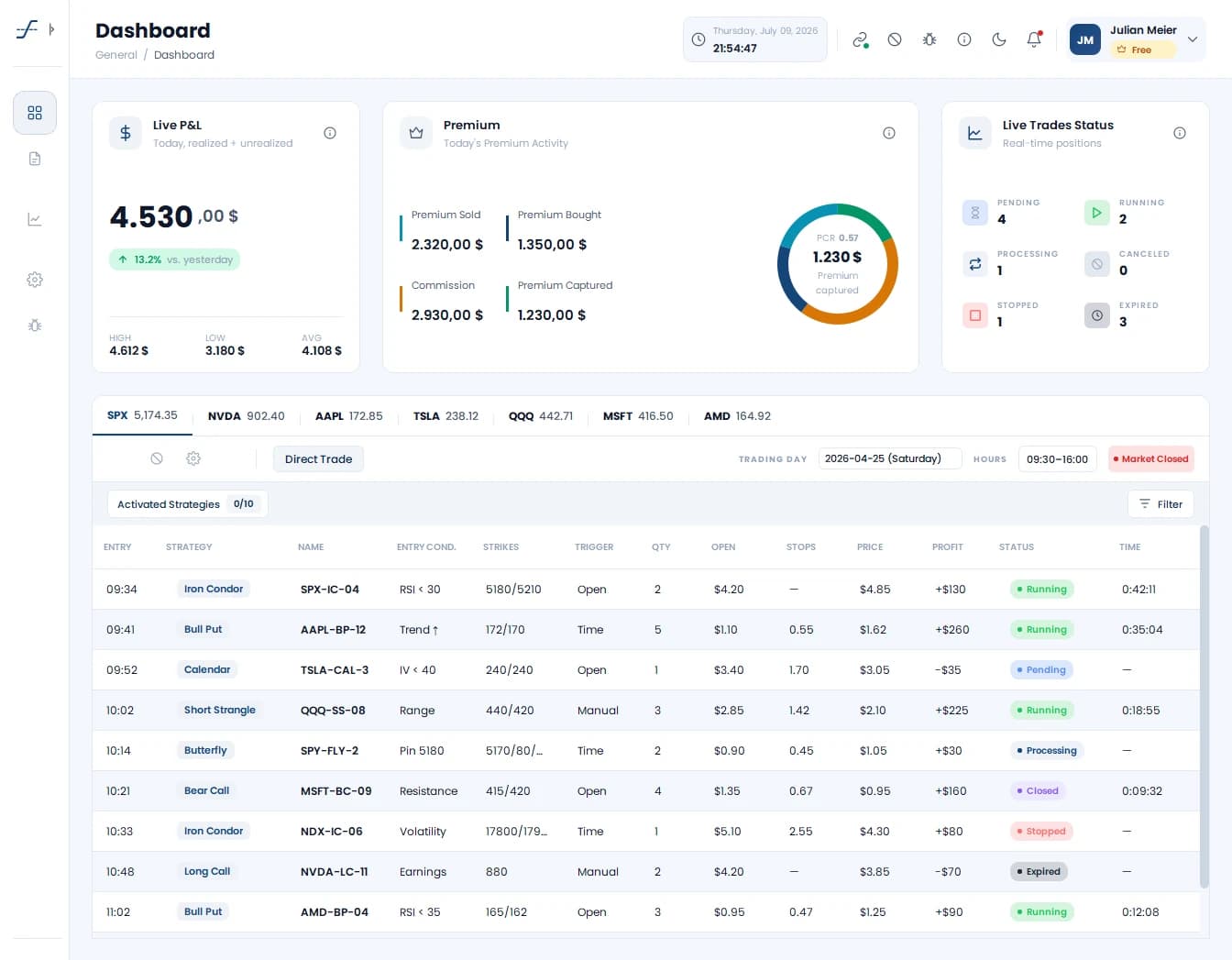Show info for the Live P&L card
Image resolution: width=1232 pixels, height=960 pixels.
point(330,133)
